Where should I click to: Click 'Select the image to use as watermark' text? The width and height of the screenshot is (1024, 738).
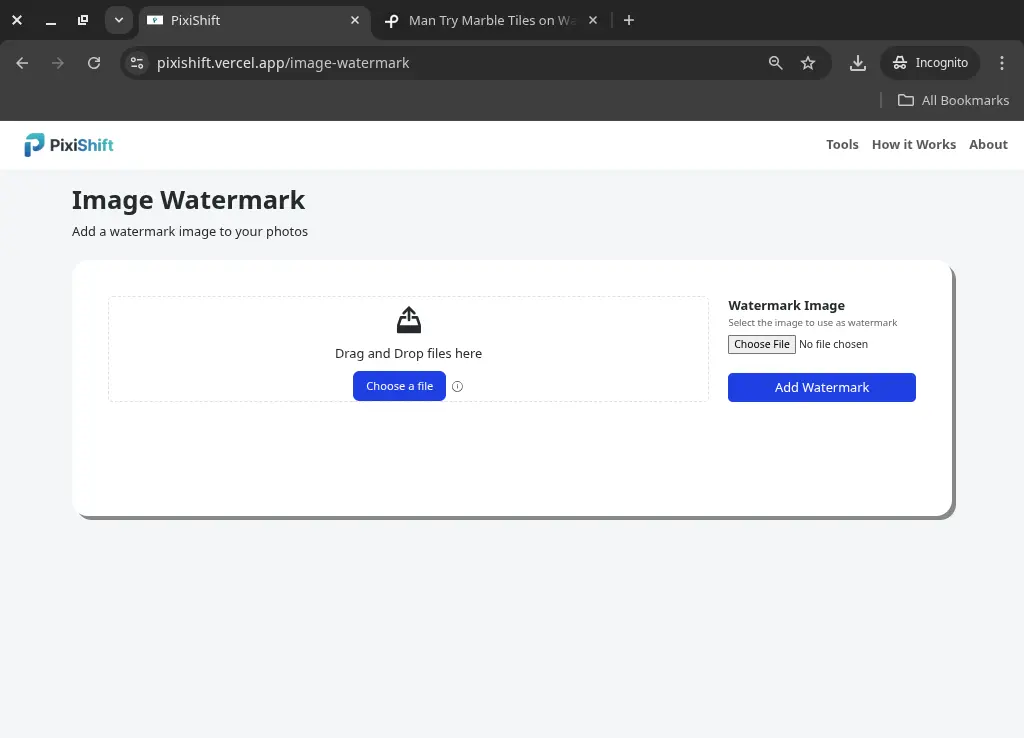(x=812, y=323)
